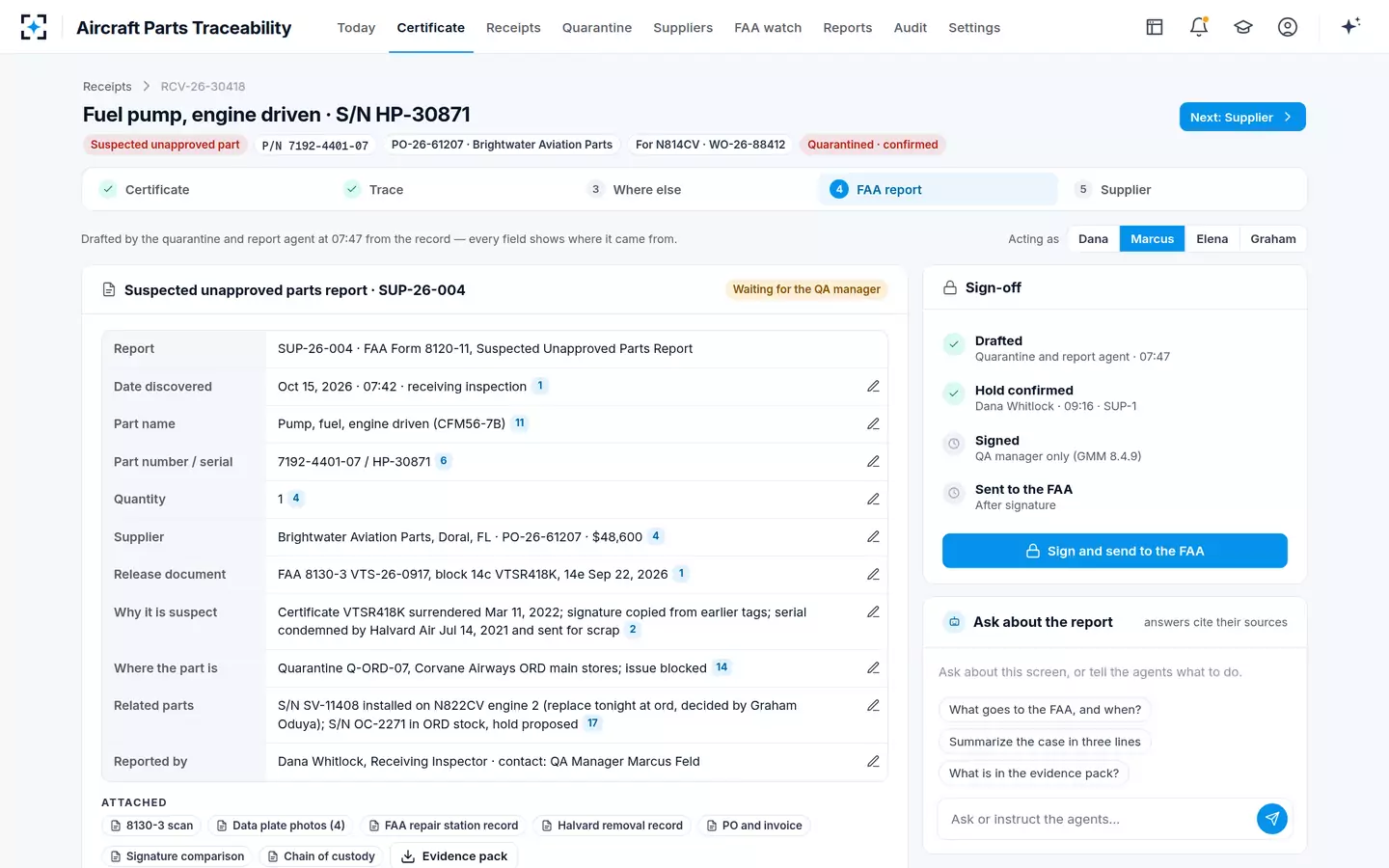Viewport: 1389px width, 868px height.
Task: Click the Next: Supplier button
Action: pyautogui.click(x=1242, y=117)
